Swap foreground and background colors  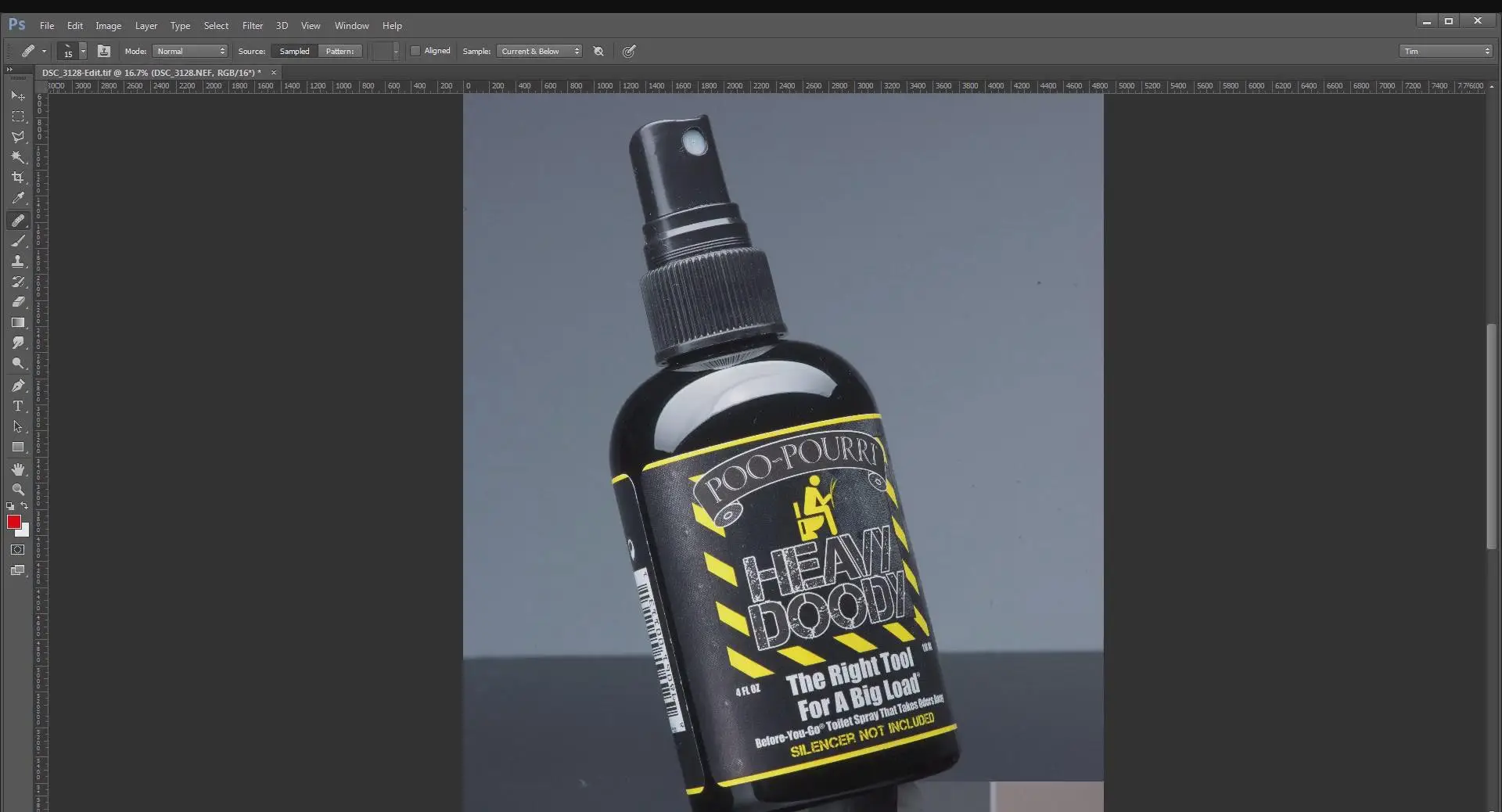[x=24, y=506]
